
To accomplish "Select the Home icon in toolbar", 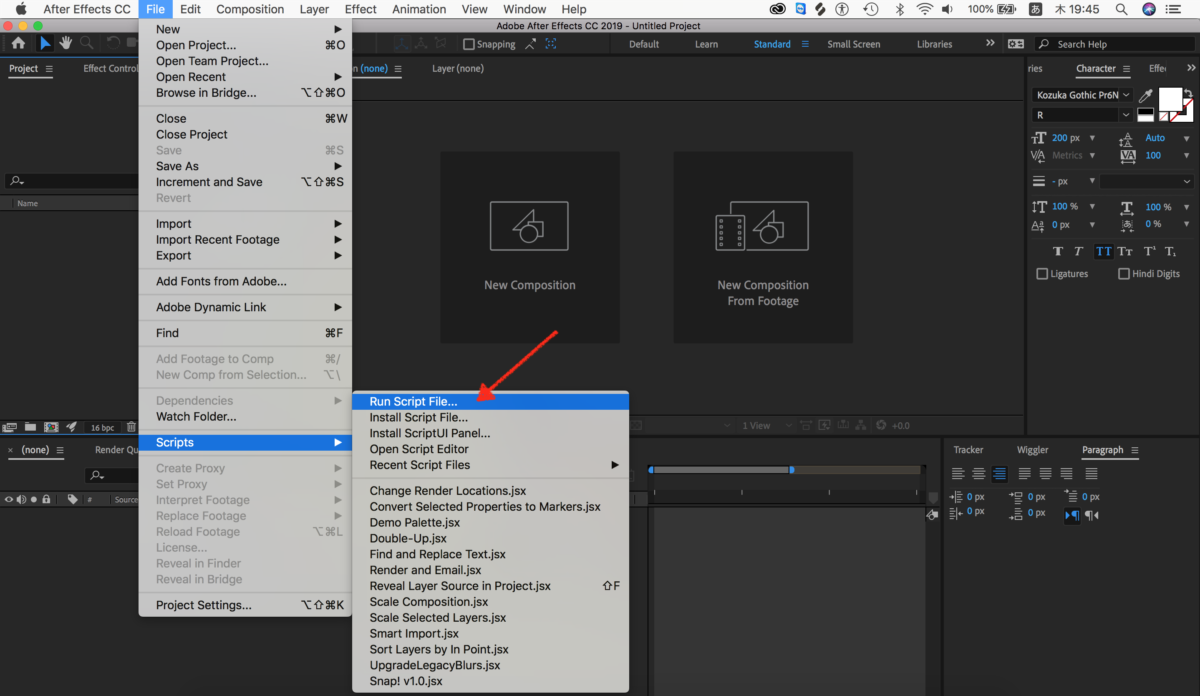I will tap(18, 43).
